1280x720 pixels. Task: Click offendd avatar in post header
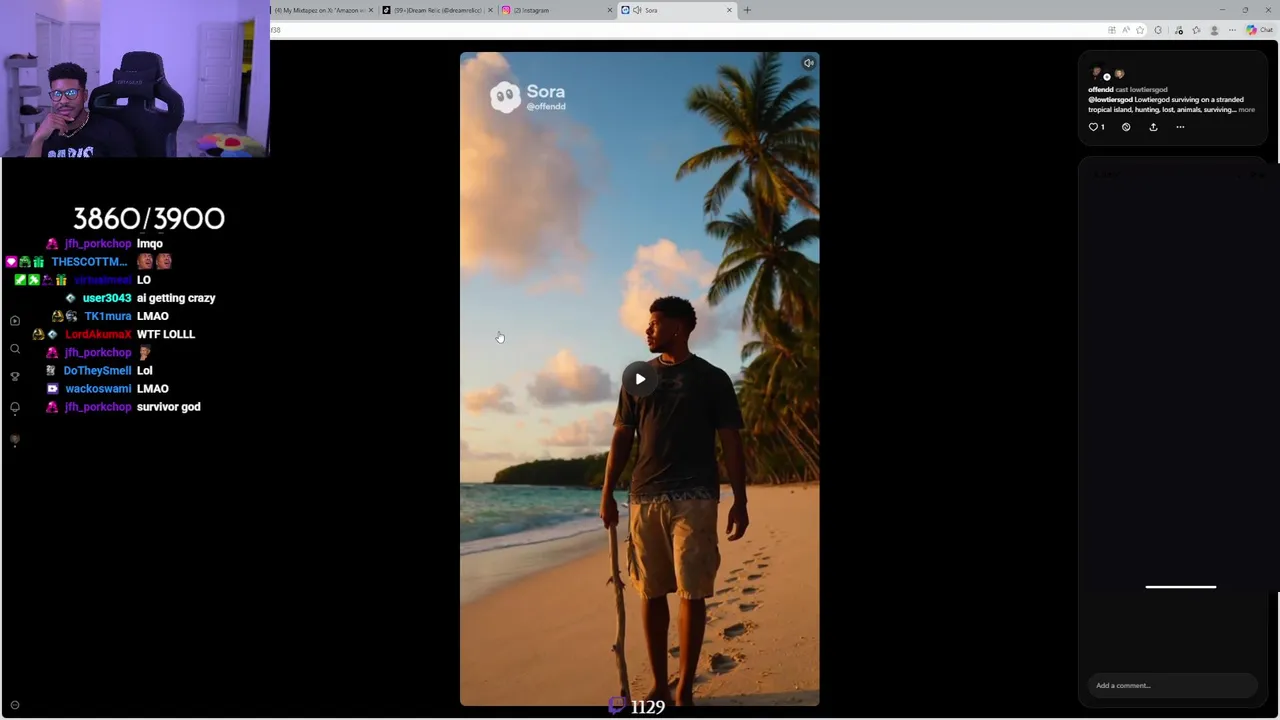click(x=1096, y=73)
